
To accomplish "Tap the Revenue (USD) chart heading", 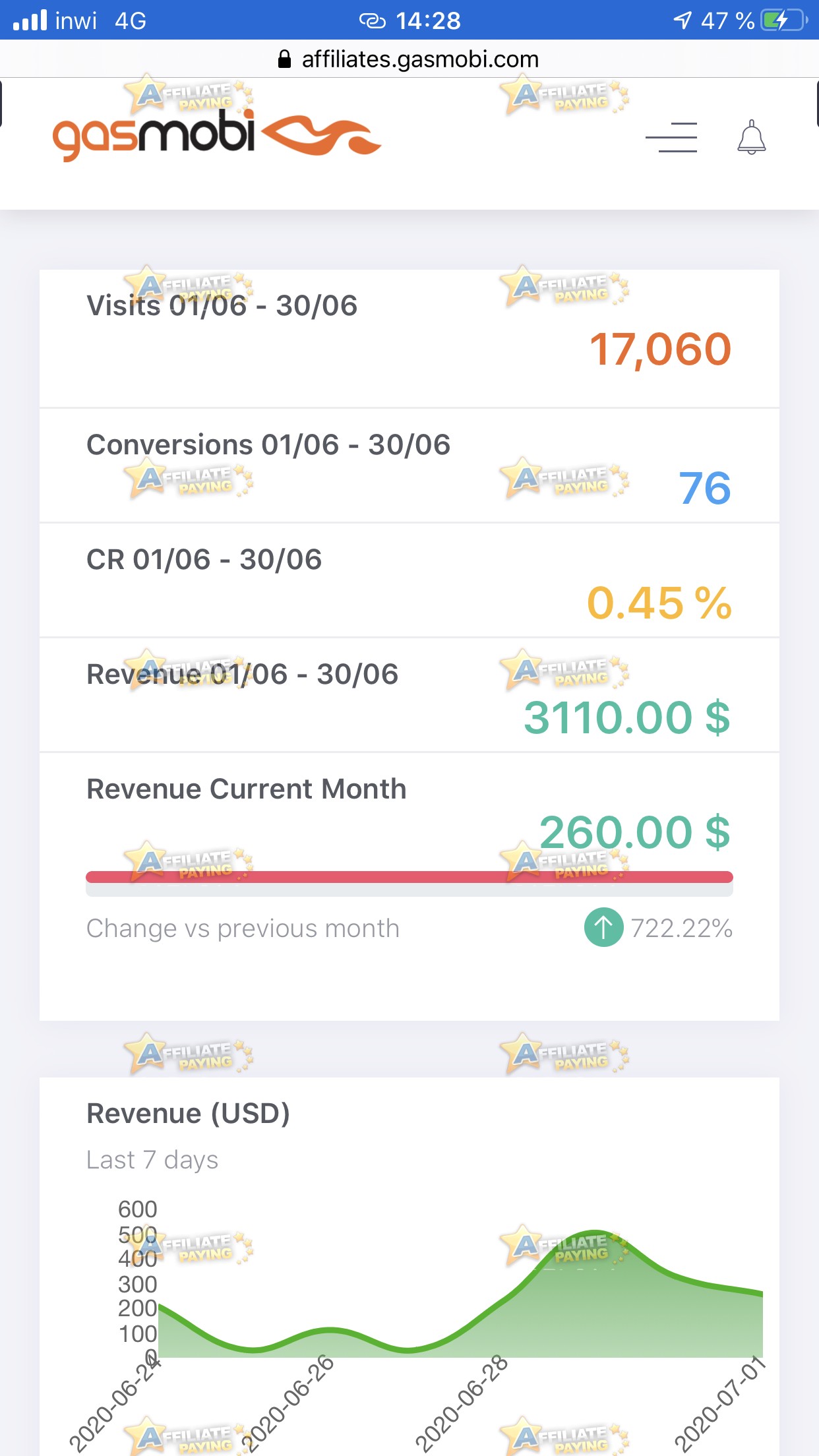I will click(189, 1114).
